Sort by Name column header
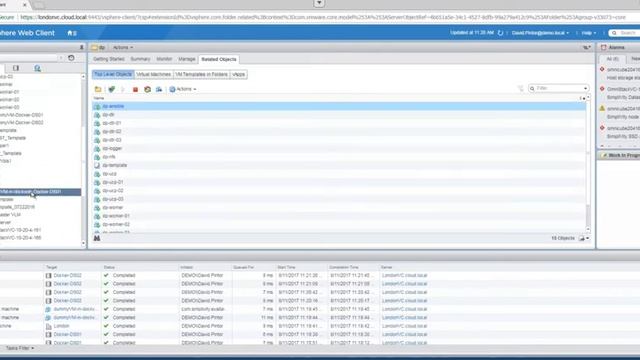The width and height of the screenshot is (640, 360). coord(99,98)
